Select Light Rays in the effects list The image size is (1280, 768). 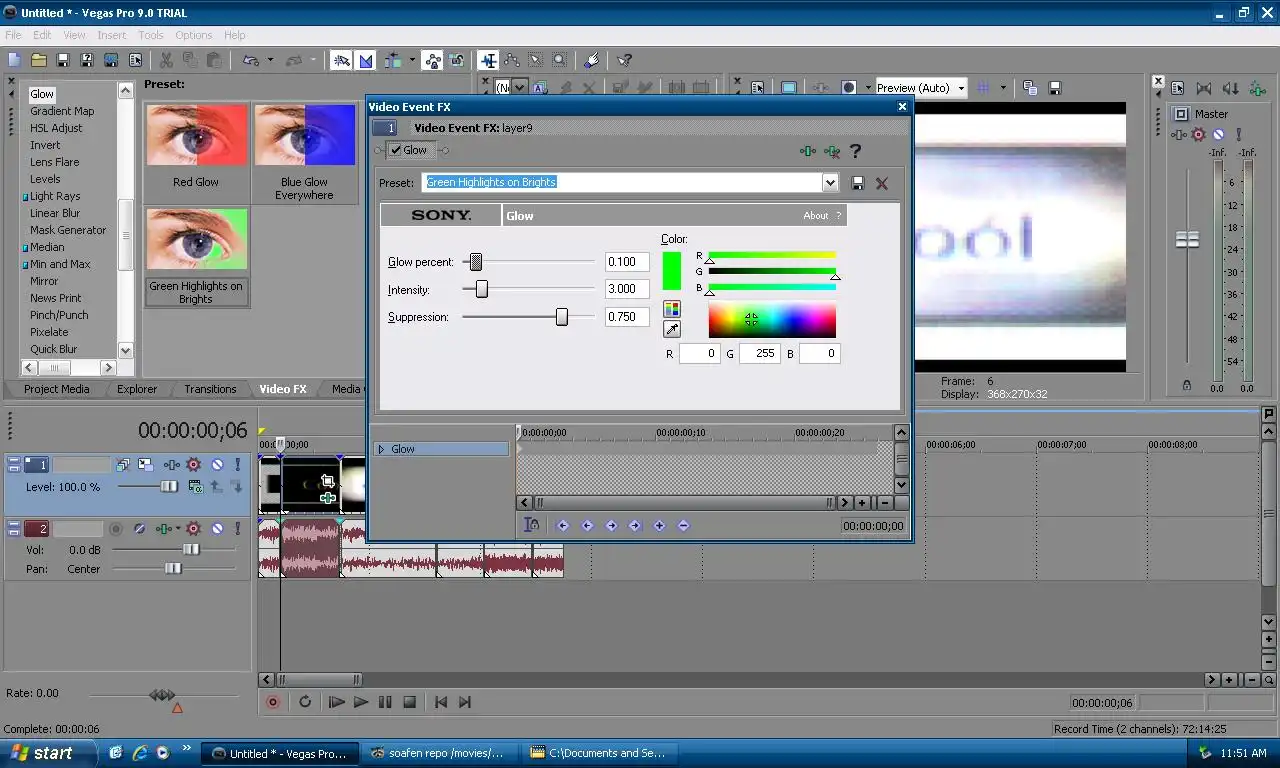click(x=55, y=196)
